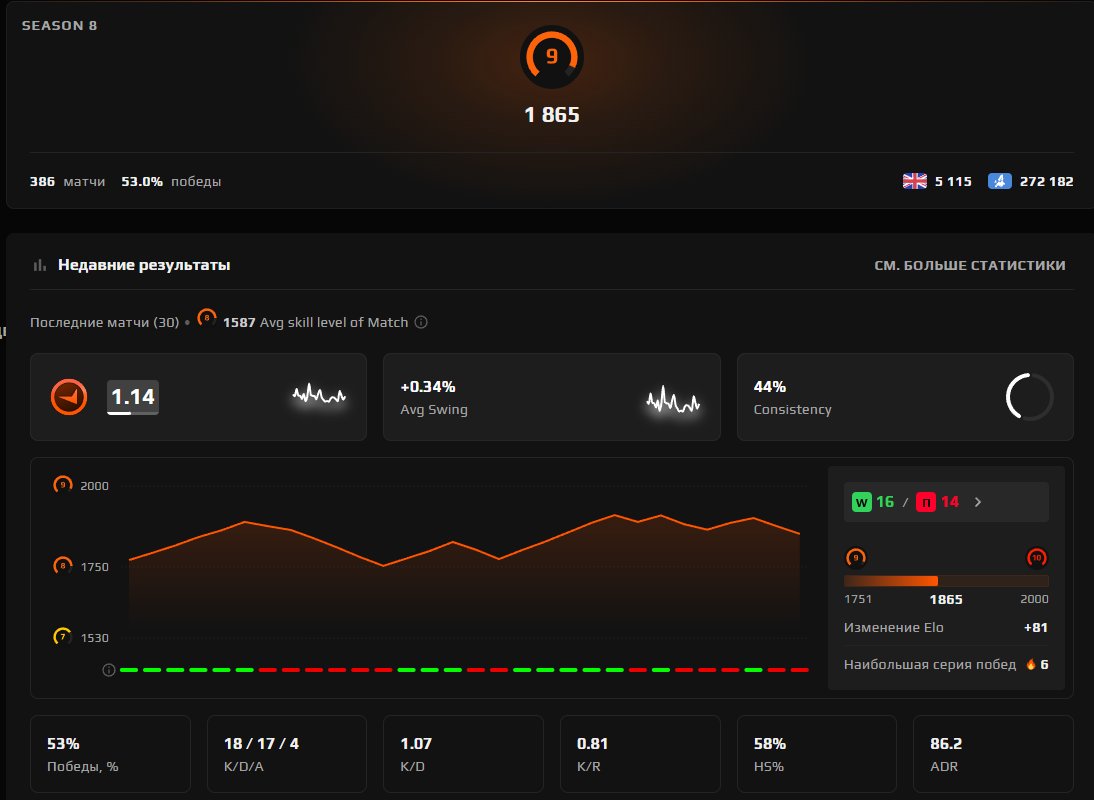
Task: Click the 53.0% победы text
Action: 171,181
